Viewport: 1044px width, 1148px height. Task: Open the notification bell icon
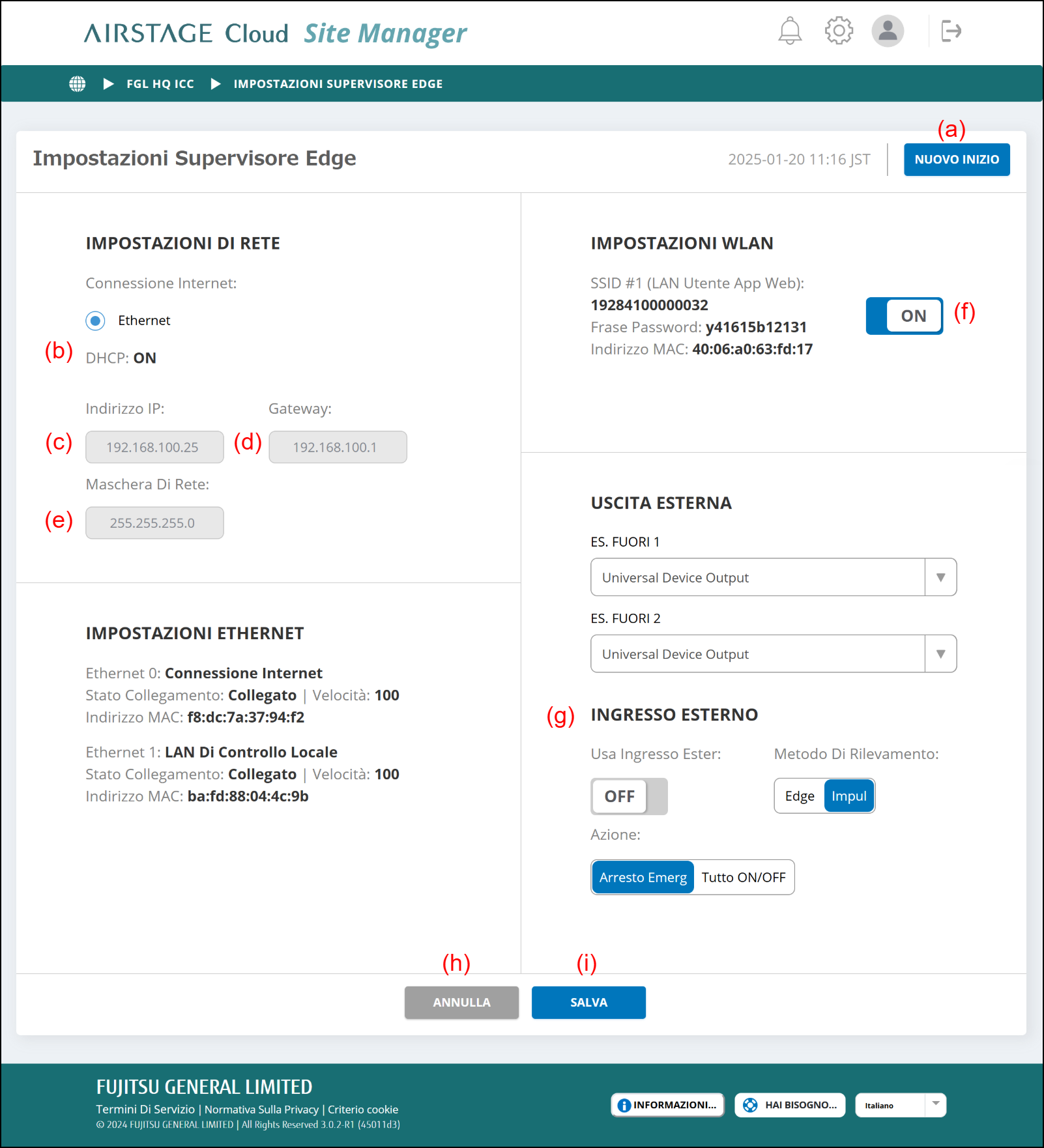(x=790, y=30)
